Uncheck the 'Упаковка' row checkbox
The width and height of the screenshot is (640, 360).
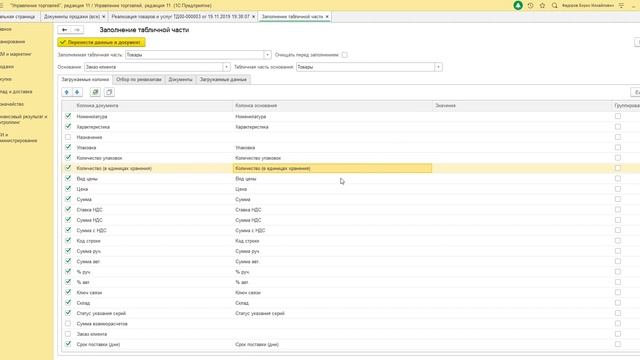68,147
